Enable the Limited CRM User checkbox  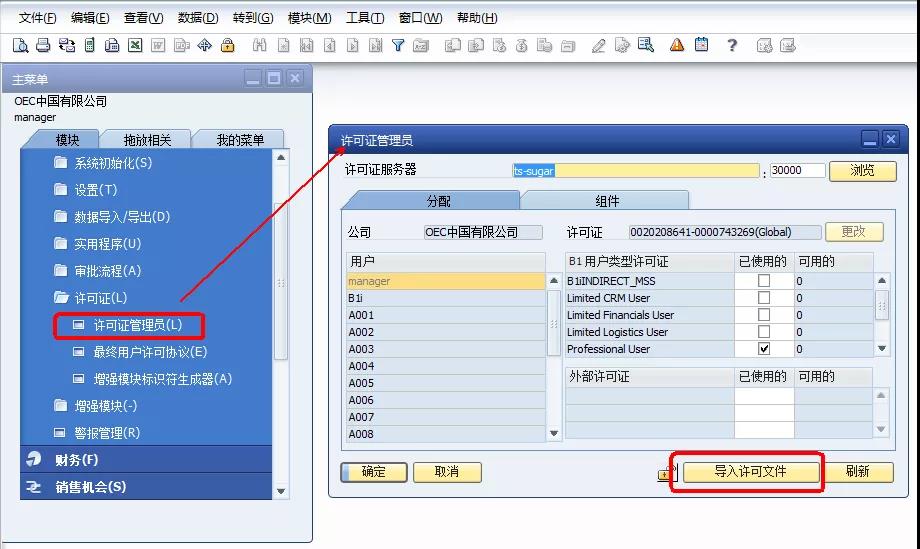[764, 298]
